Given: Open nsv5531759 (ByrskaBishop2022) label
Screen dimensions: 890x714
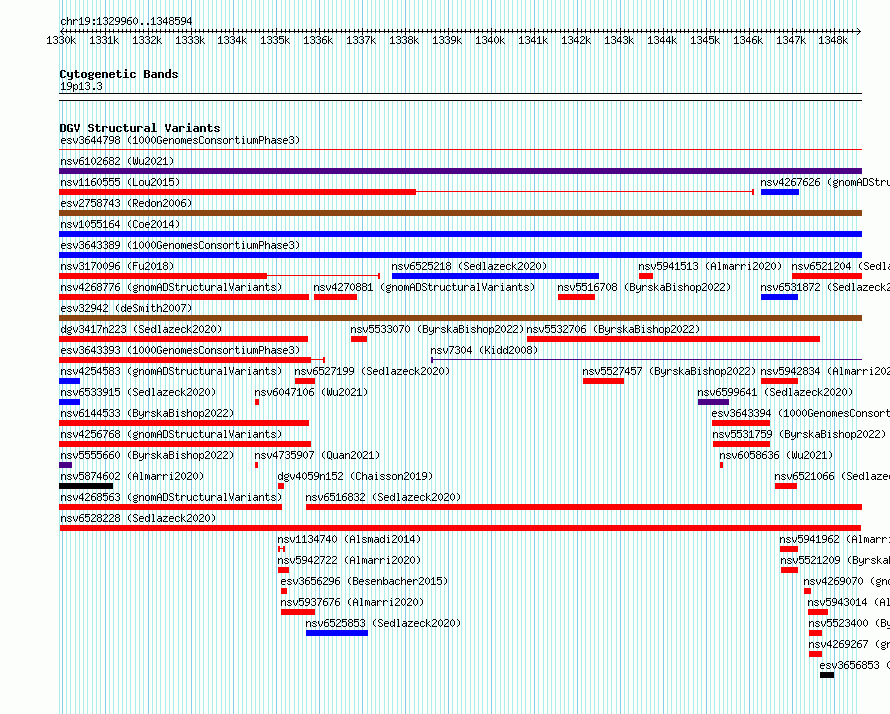Looking at the screenshot, I should pyautogui.click(x=799, y=434).
